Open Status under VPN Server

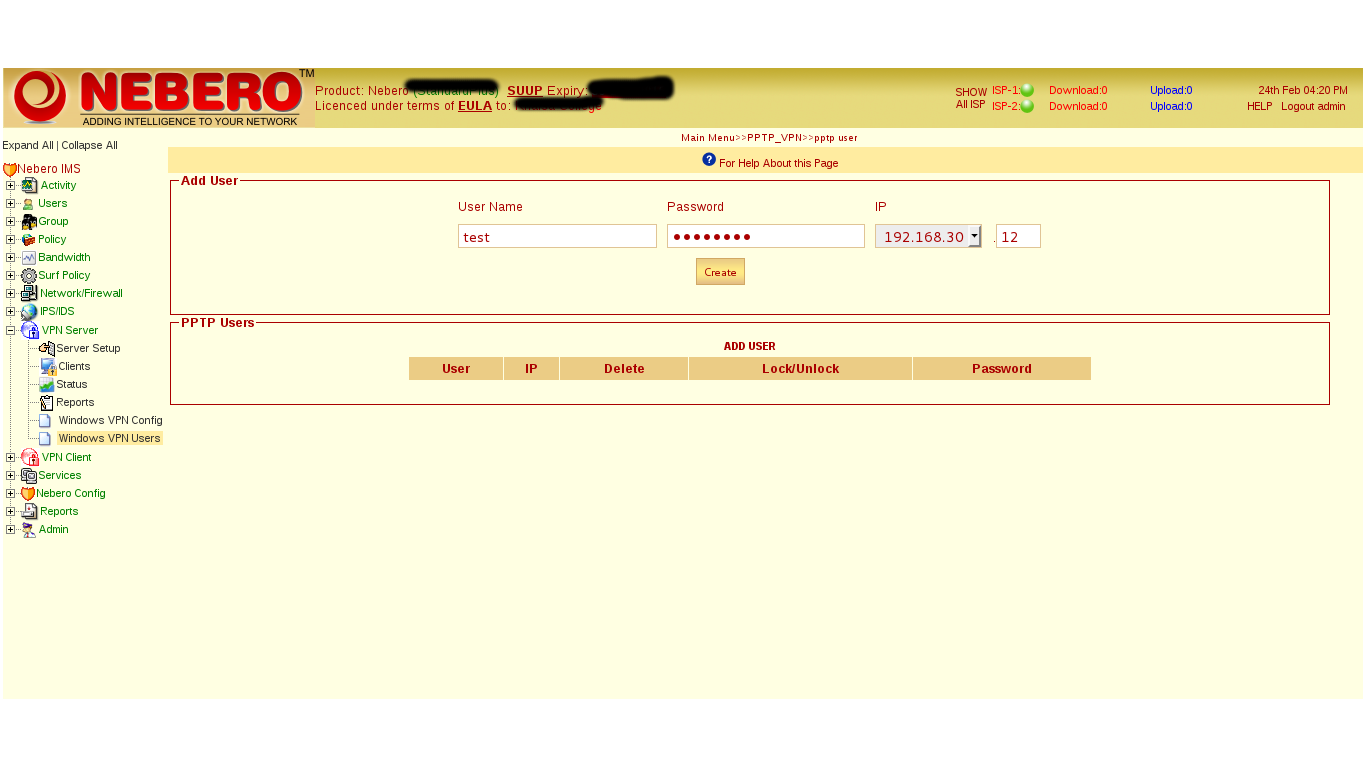pos(72,385)
